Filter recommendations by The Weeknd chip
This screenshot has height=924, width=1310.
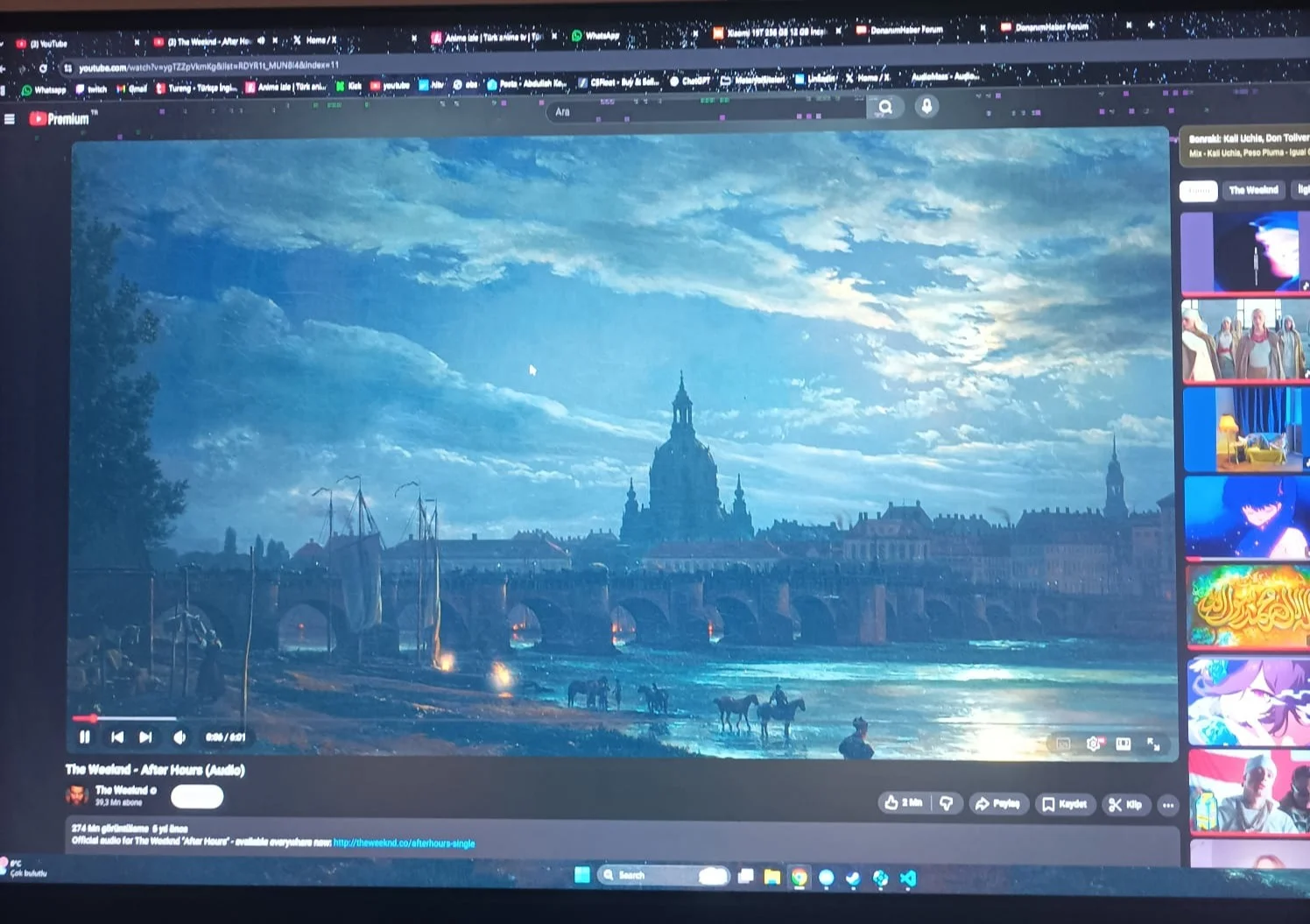[1253, 190]
